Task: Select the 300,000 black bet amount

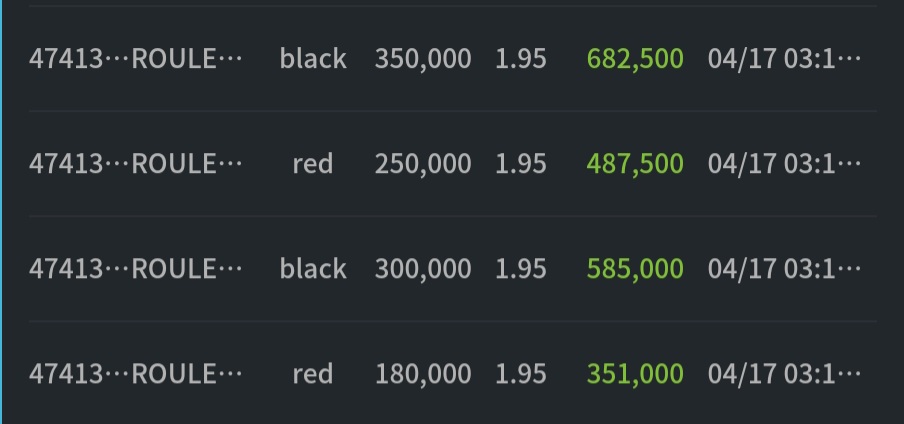Action: pos(423,269)
